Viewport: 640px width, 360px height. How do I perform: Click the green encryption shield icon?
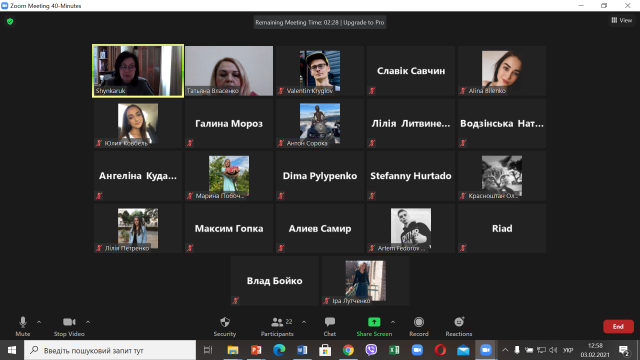pyautogui.click(x=10, y=21)
